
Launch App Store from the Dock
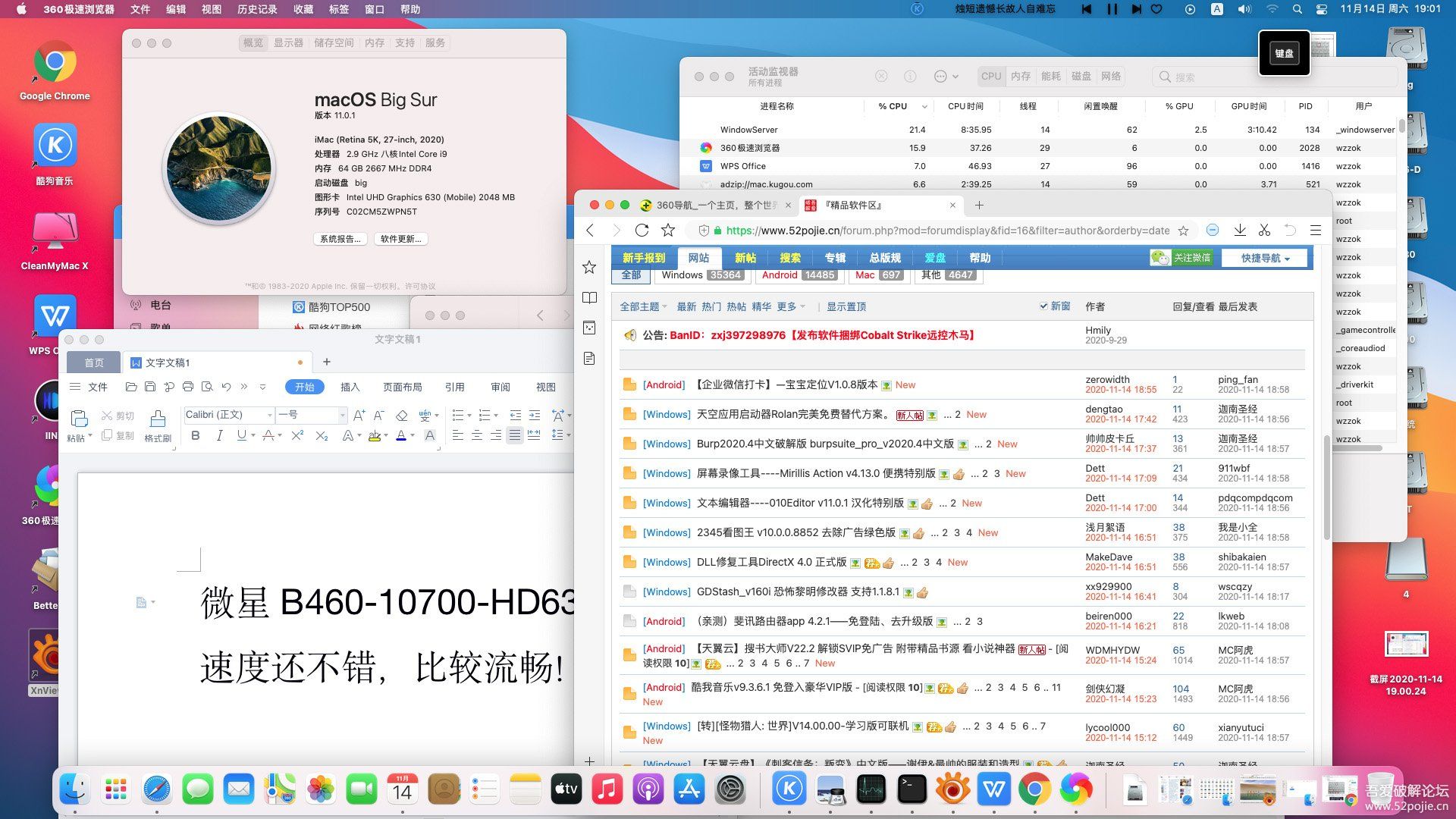point(689,789)
